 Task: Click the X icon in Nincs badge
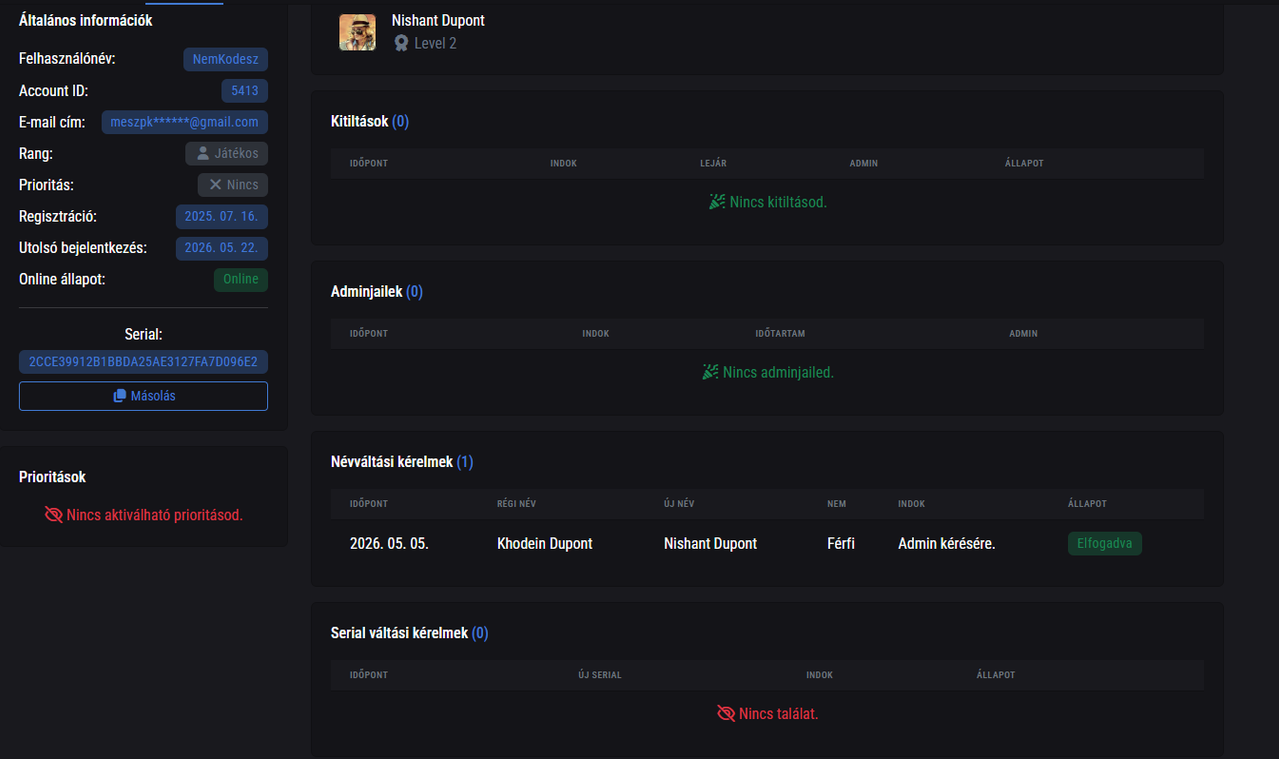215,185
